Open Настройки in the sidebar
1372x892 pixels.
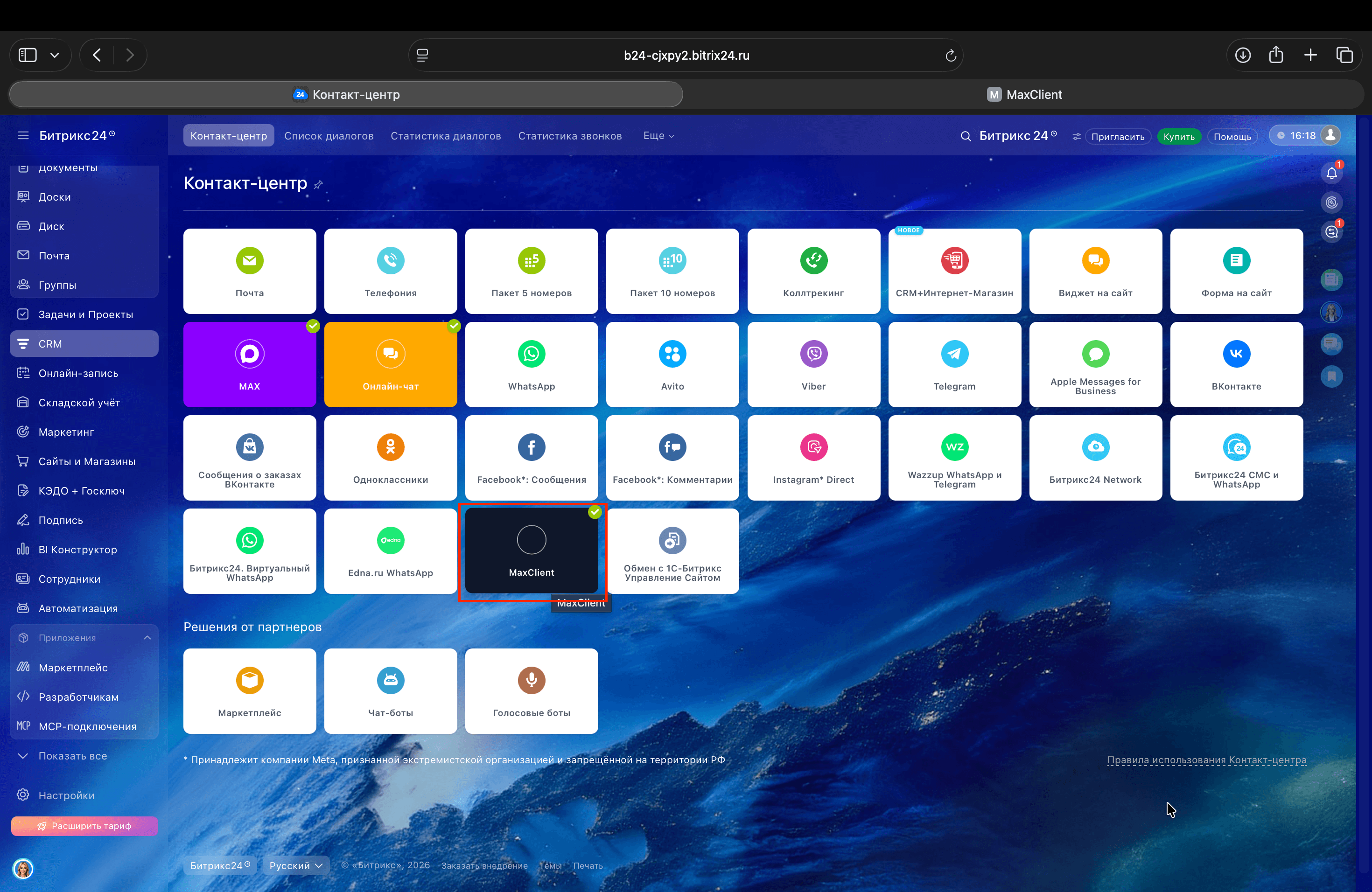[84, 795]
